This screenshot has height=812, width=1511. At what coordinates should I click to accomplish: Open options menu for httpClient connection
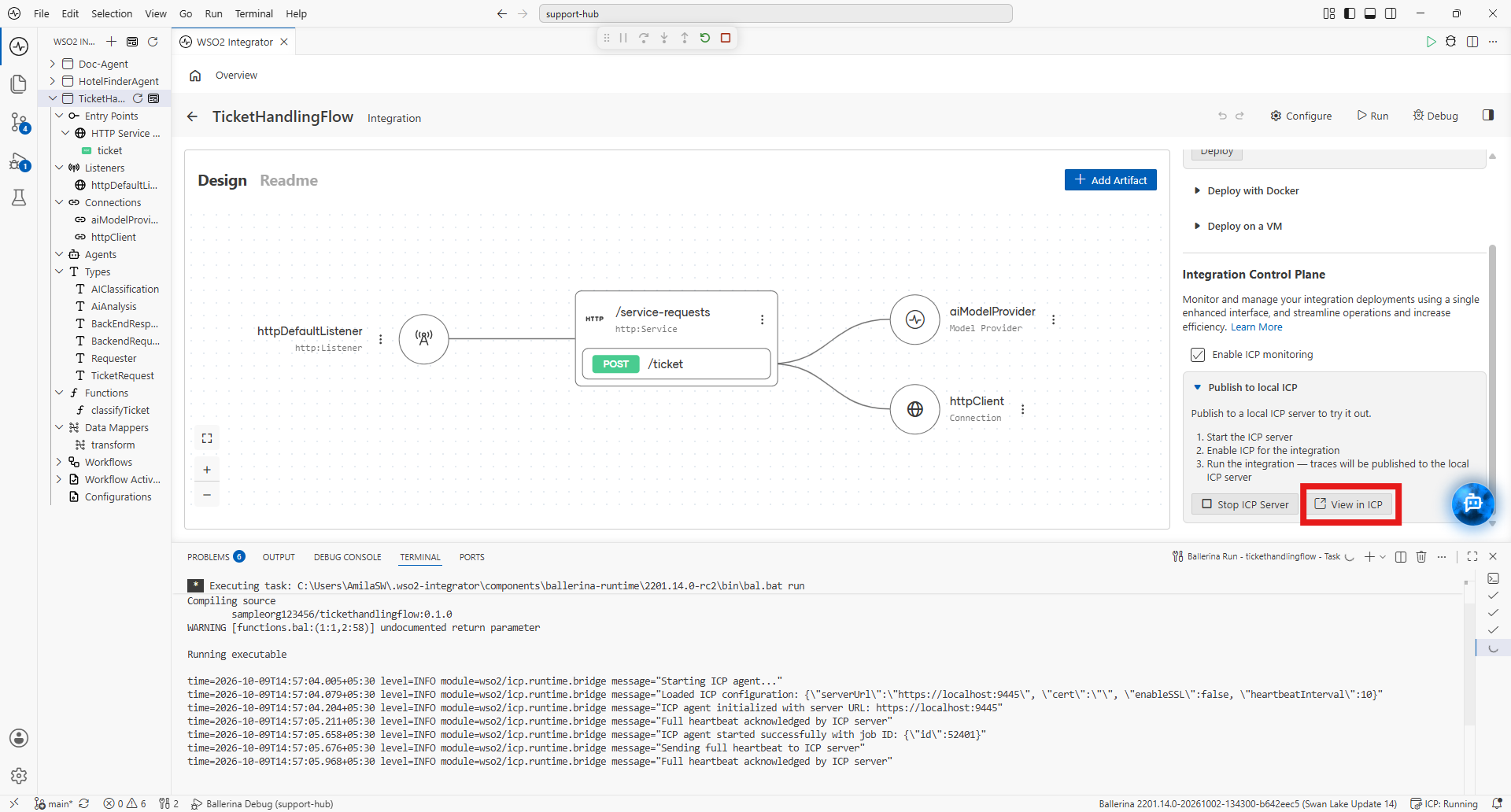1022,409
